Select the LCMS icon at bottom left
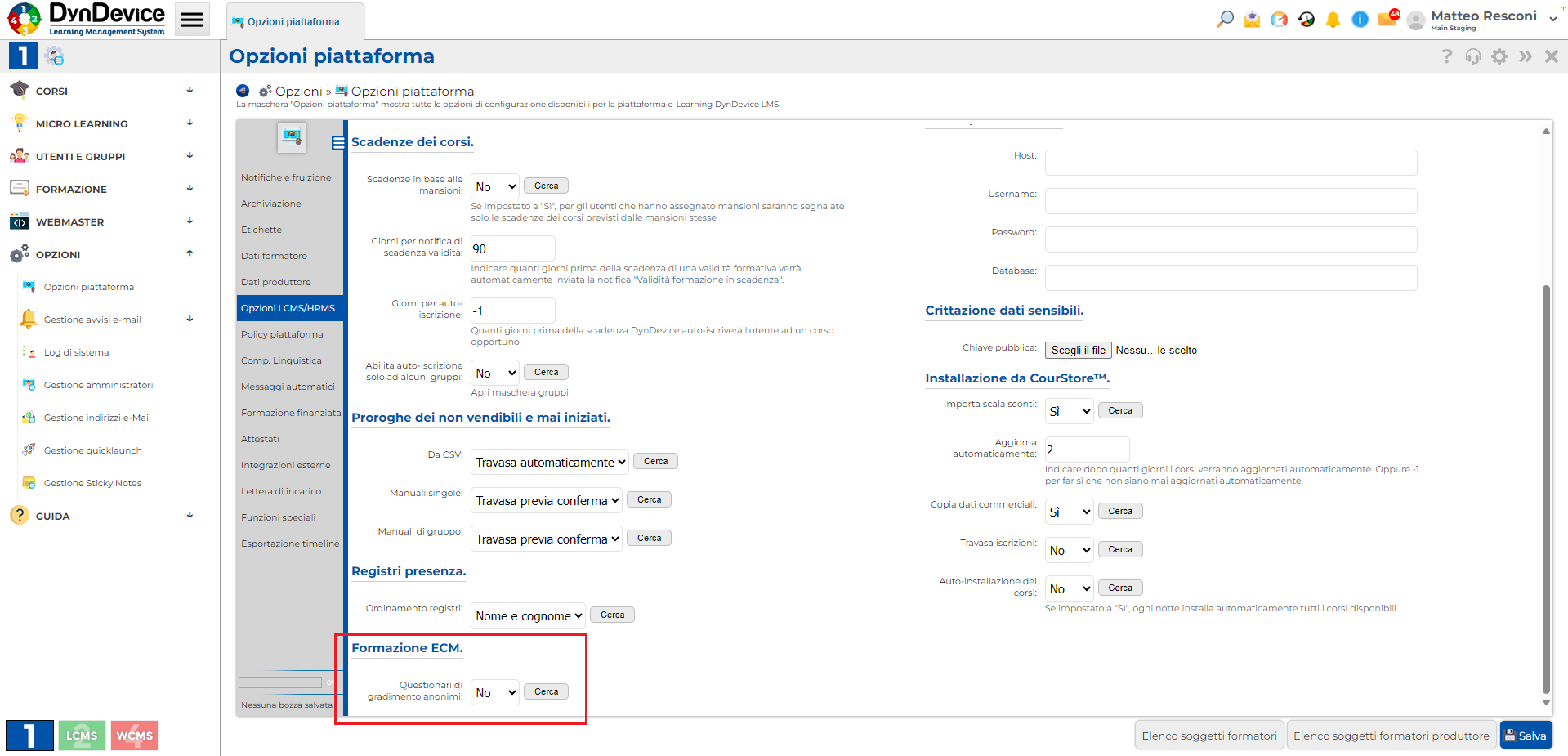 [x=82, y=735]
